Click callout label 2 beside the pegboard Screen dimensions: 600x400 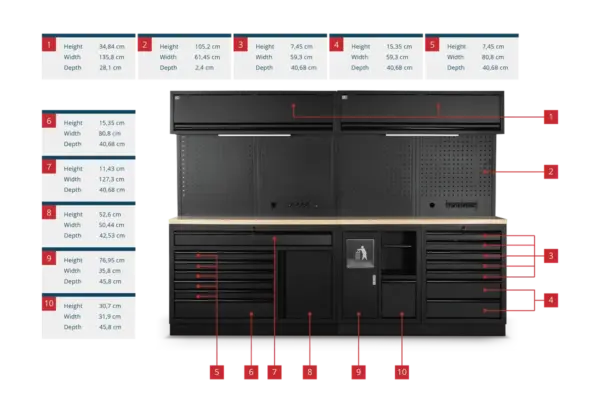pos(551,171)
